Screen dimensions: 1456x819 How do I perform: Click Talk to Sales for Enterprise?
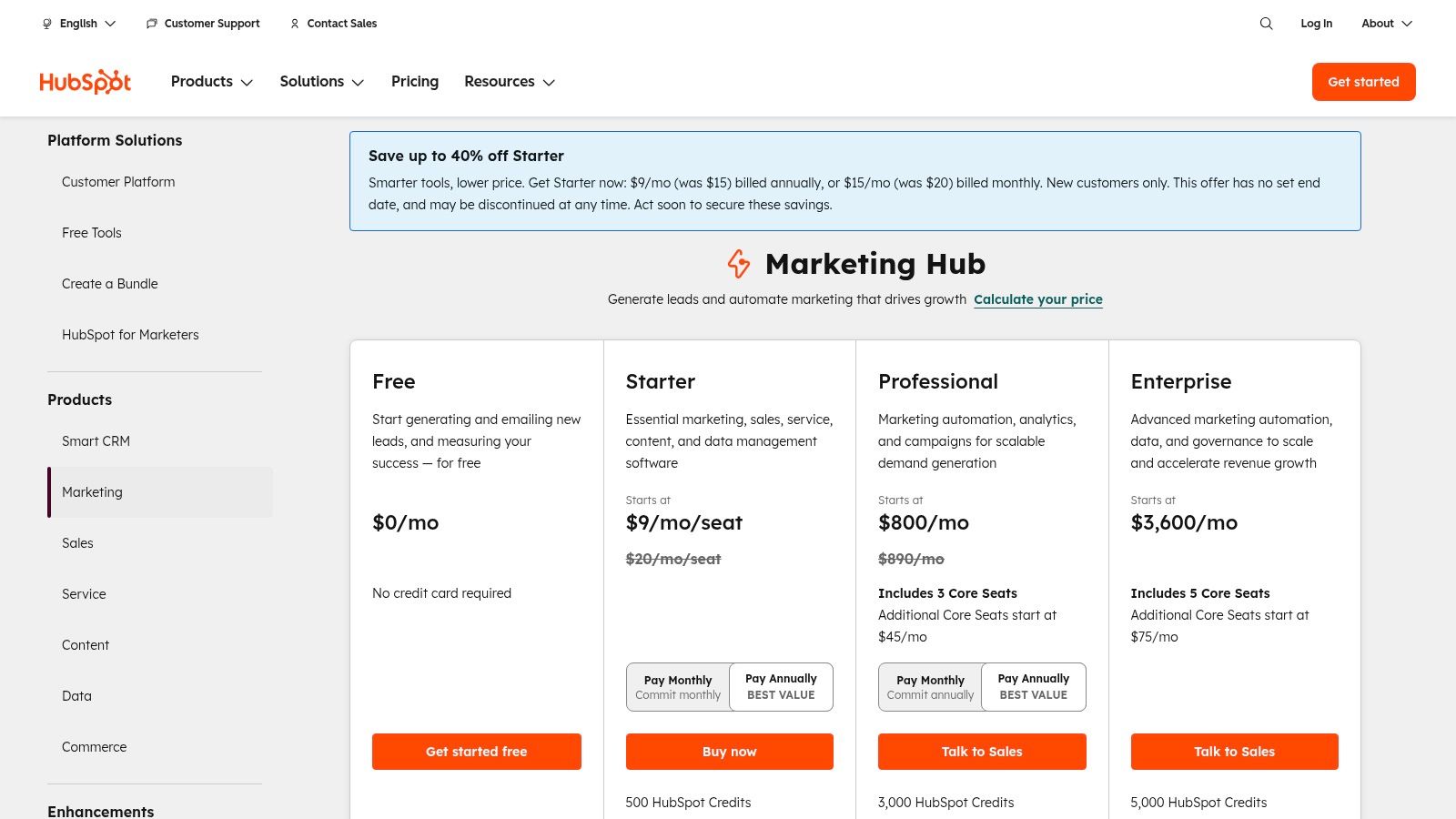(1234, 752)
